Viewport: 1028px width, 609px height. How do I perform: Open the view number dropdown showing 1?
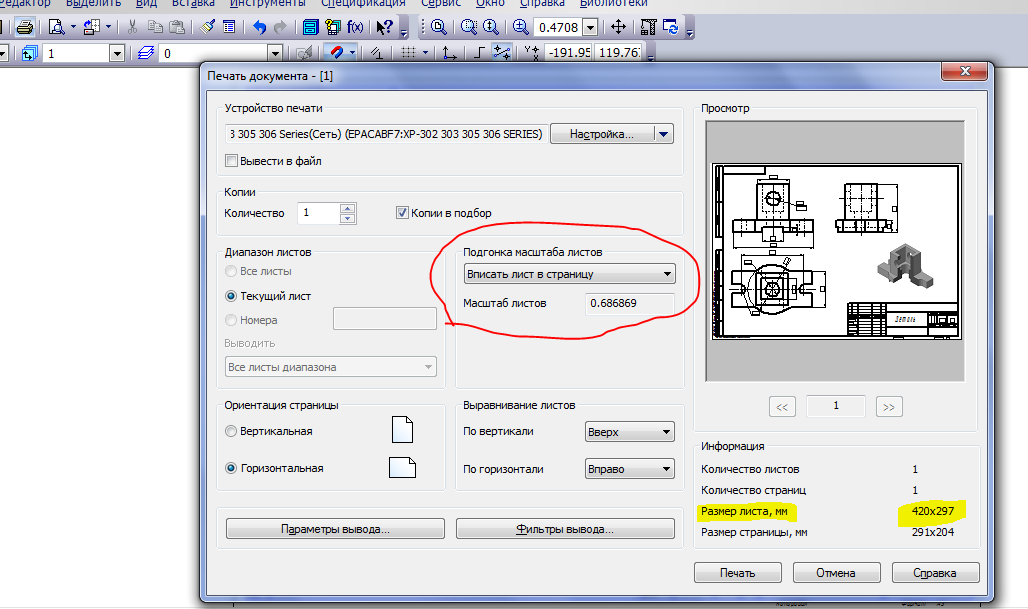point(117,53)
